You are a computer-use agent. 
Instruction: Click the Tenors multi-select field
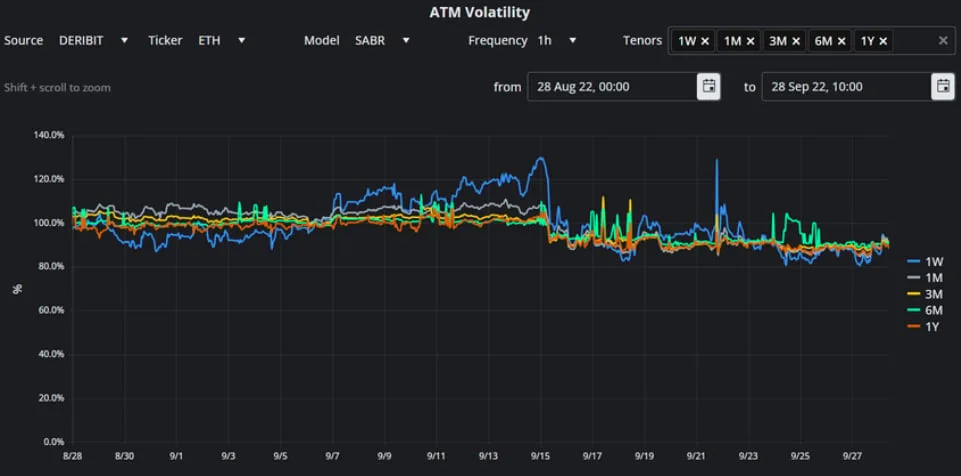tap(811, 41)
